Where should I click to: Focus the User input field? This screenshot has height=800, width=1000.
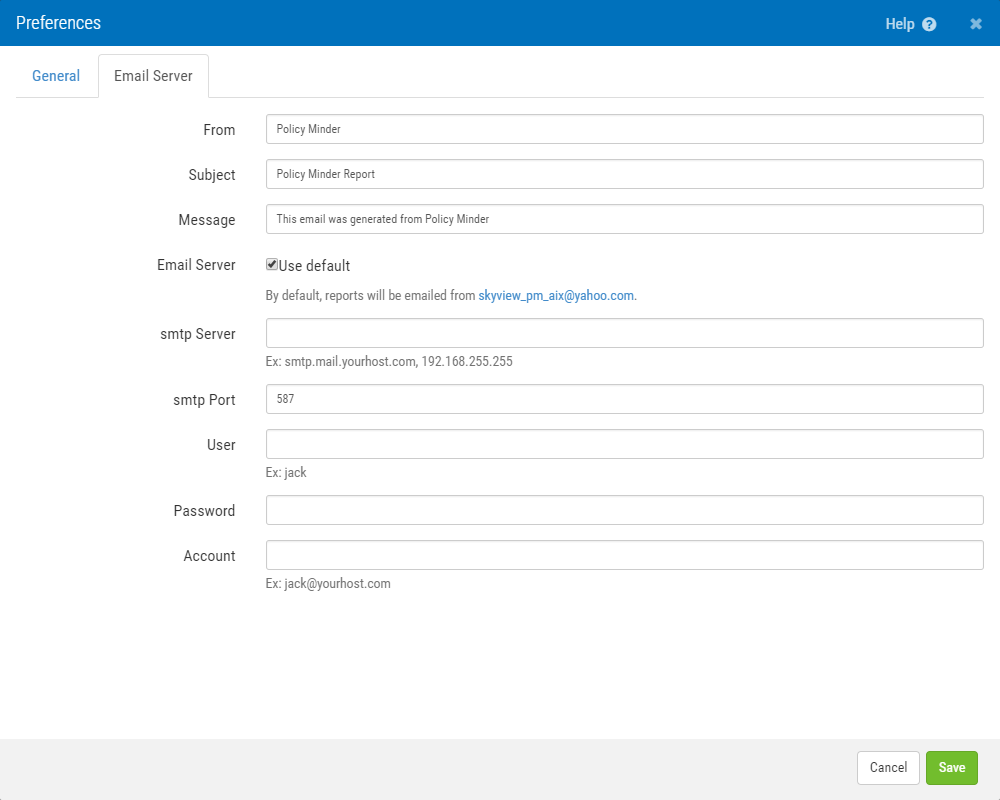(x=624, y=444)
